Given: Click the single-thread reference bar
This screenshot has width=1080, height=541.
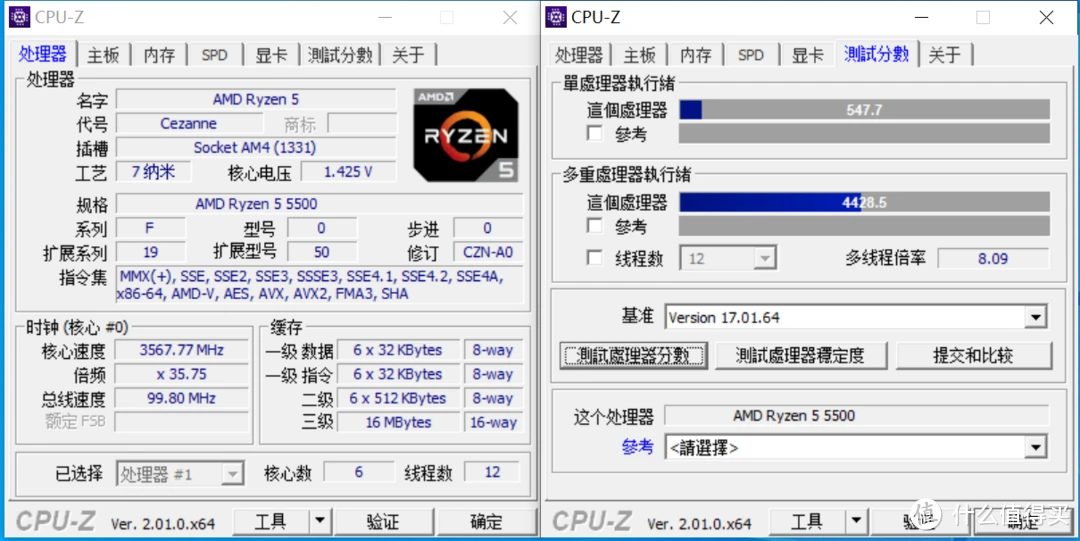Looking at the screenshot, I should (864, 133).
